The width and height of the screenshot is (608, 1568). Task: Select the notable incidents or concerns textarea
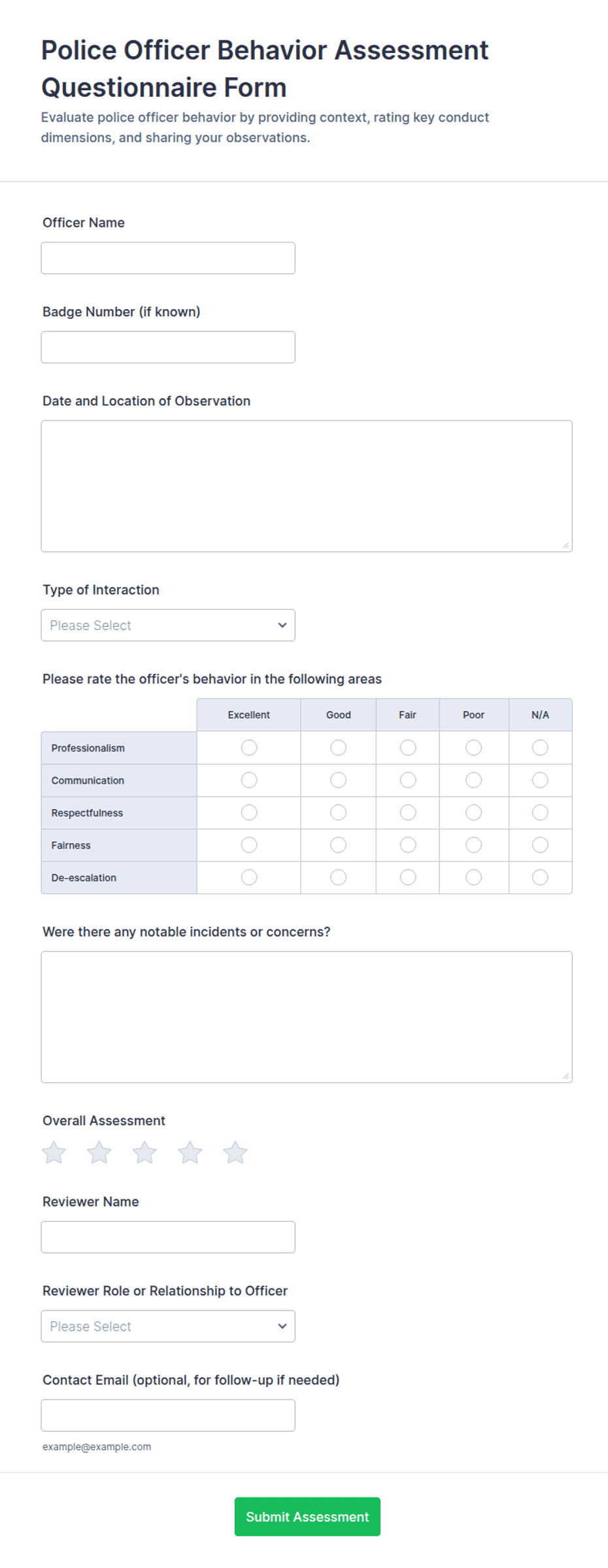coord(307,1017)
